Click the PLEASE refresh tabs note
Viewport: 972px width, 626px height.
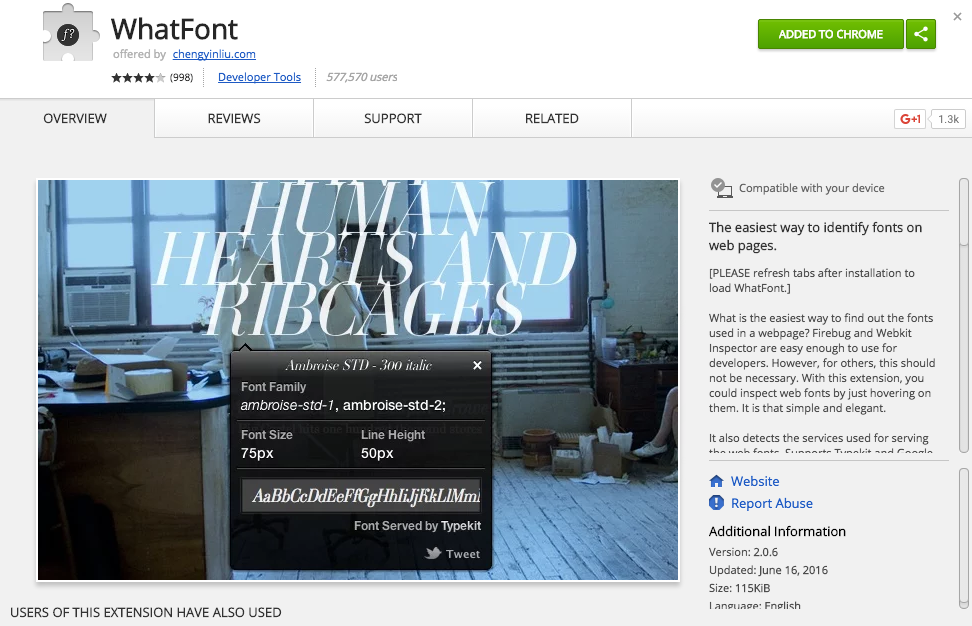pos(811,280)
